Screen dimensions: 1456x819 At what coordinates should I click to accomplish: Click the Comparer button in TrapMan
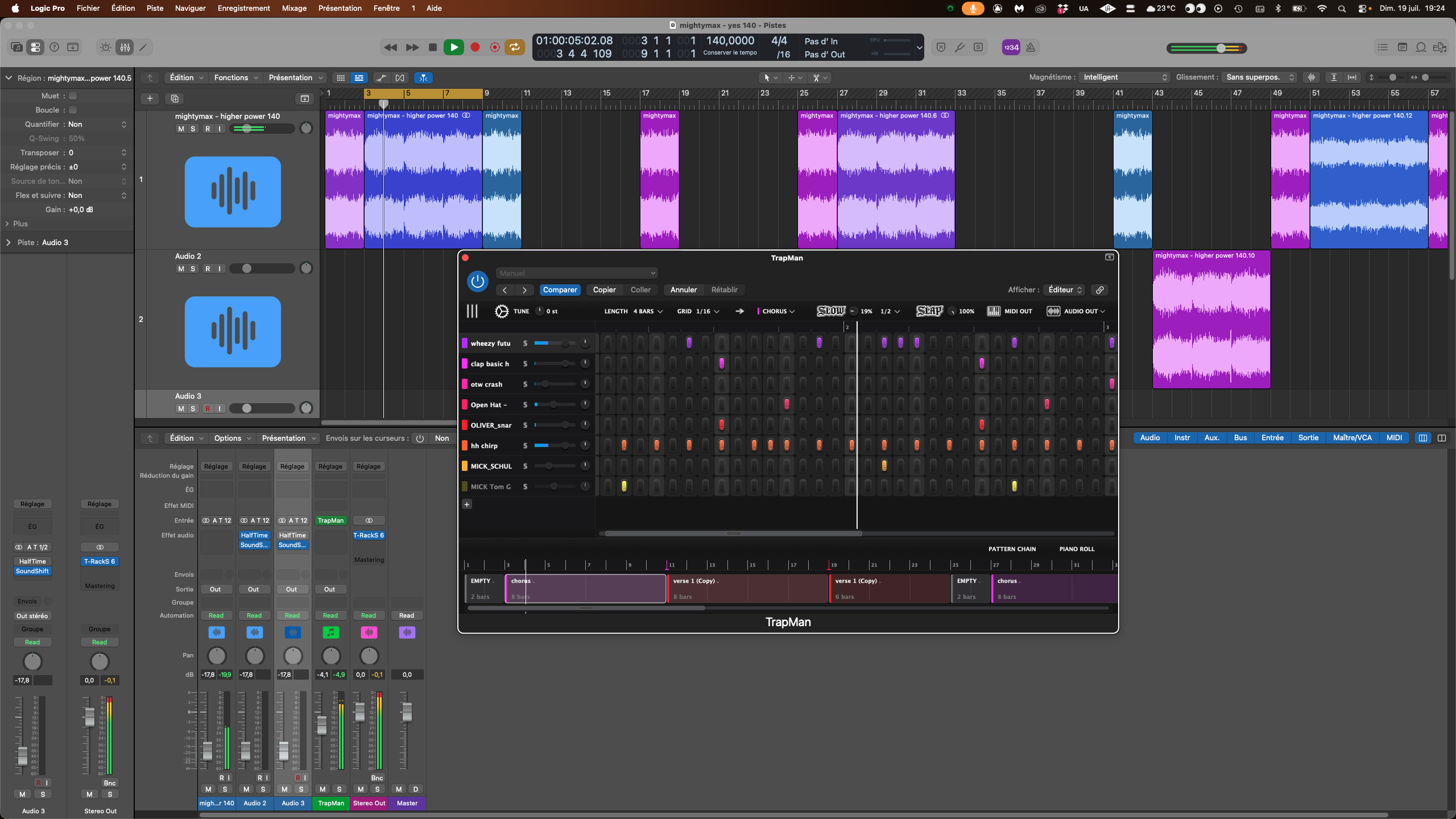tap(560, 290)
